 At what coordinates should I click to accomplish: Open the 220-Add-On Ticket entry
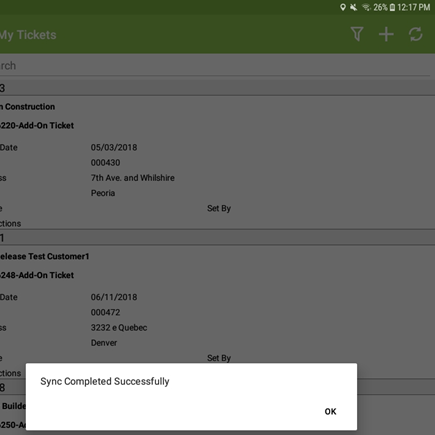click(37, 126)
